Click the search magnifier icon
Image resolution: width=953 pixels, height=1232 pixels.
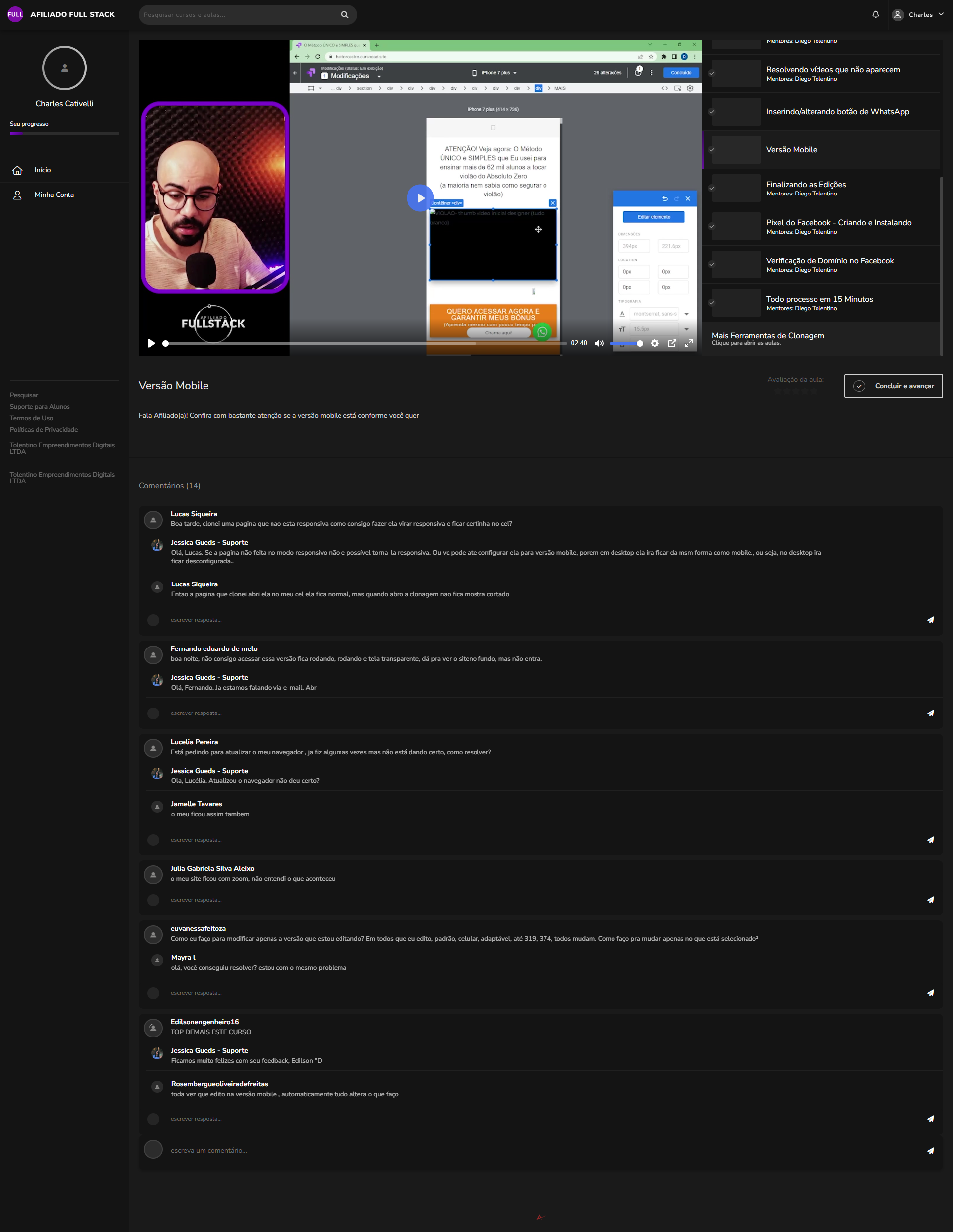[x=345, y=15]
